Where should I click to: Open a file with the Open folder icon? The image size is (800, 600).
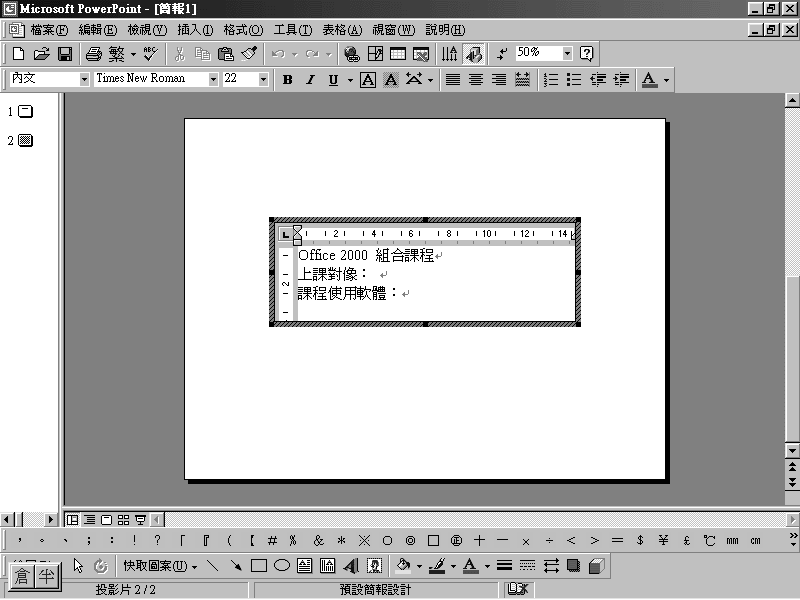pyautogui.click(x=42, y=54)
